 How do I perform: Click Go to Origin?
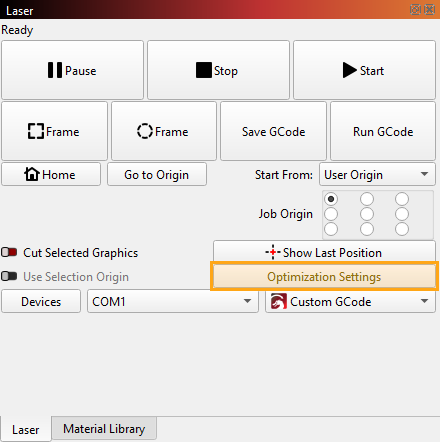tap(157, 174)
